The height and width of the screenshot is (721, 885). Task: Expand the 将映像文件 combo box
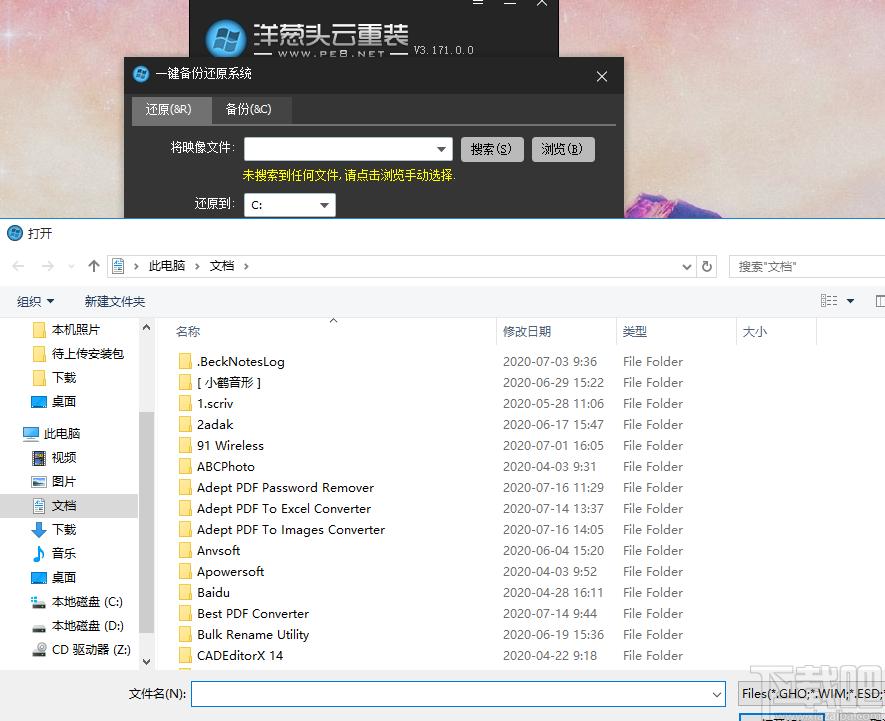(442, 150)
